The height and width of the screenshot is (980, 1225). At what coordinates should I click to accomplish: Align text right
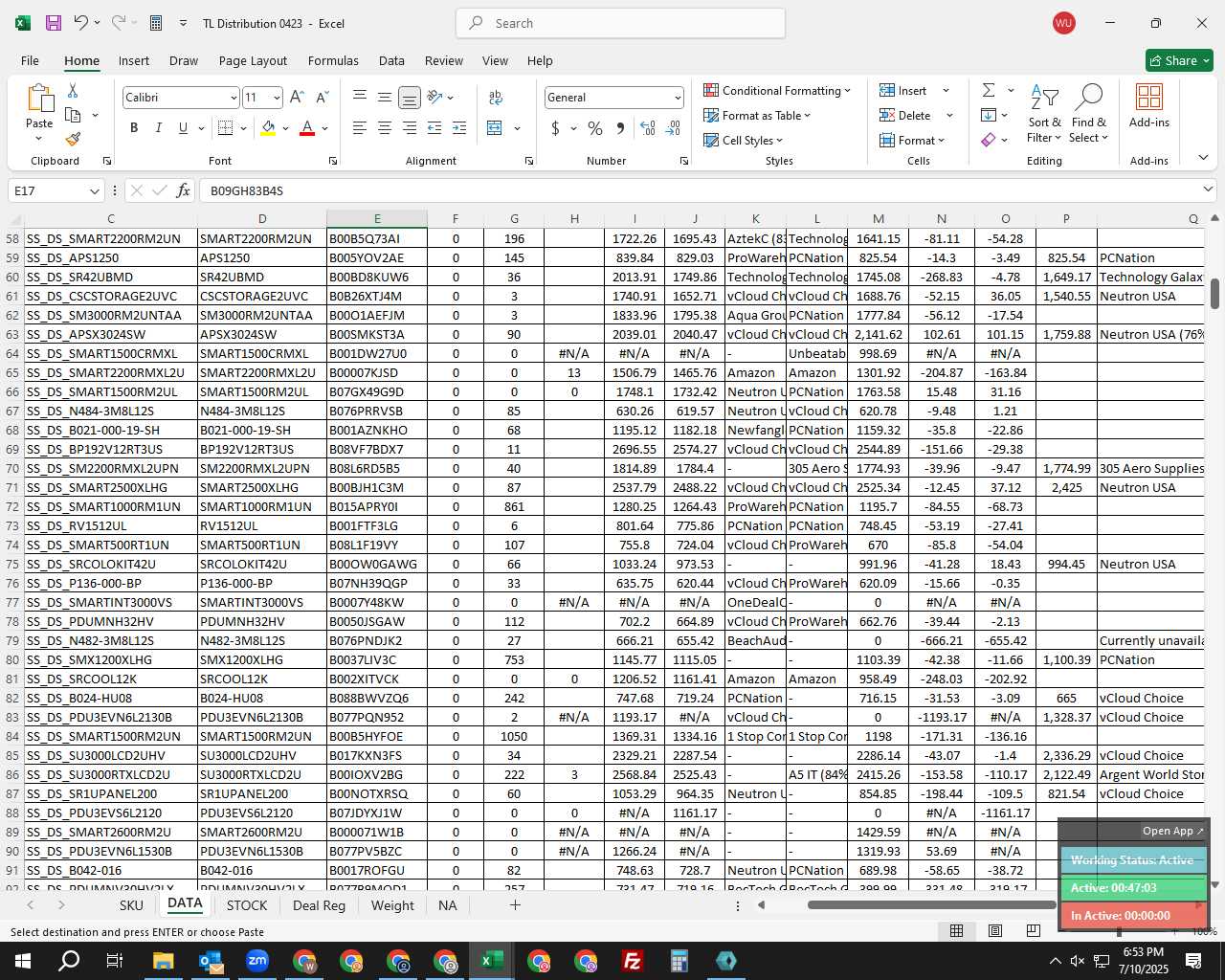coord(410,128)
